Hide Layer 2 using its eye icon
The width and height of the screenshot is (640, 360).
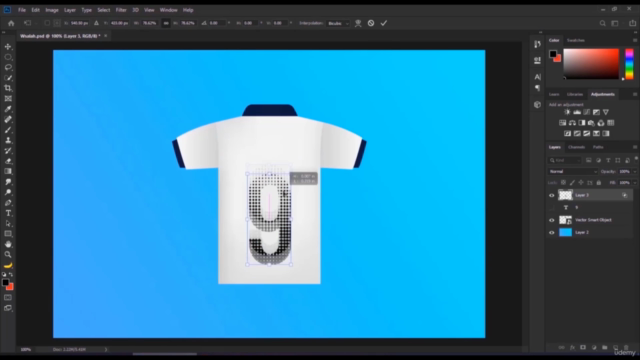pyautogui.click(x=552, y=232)
